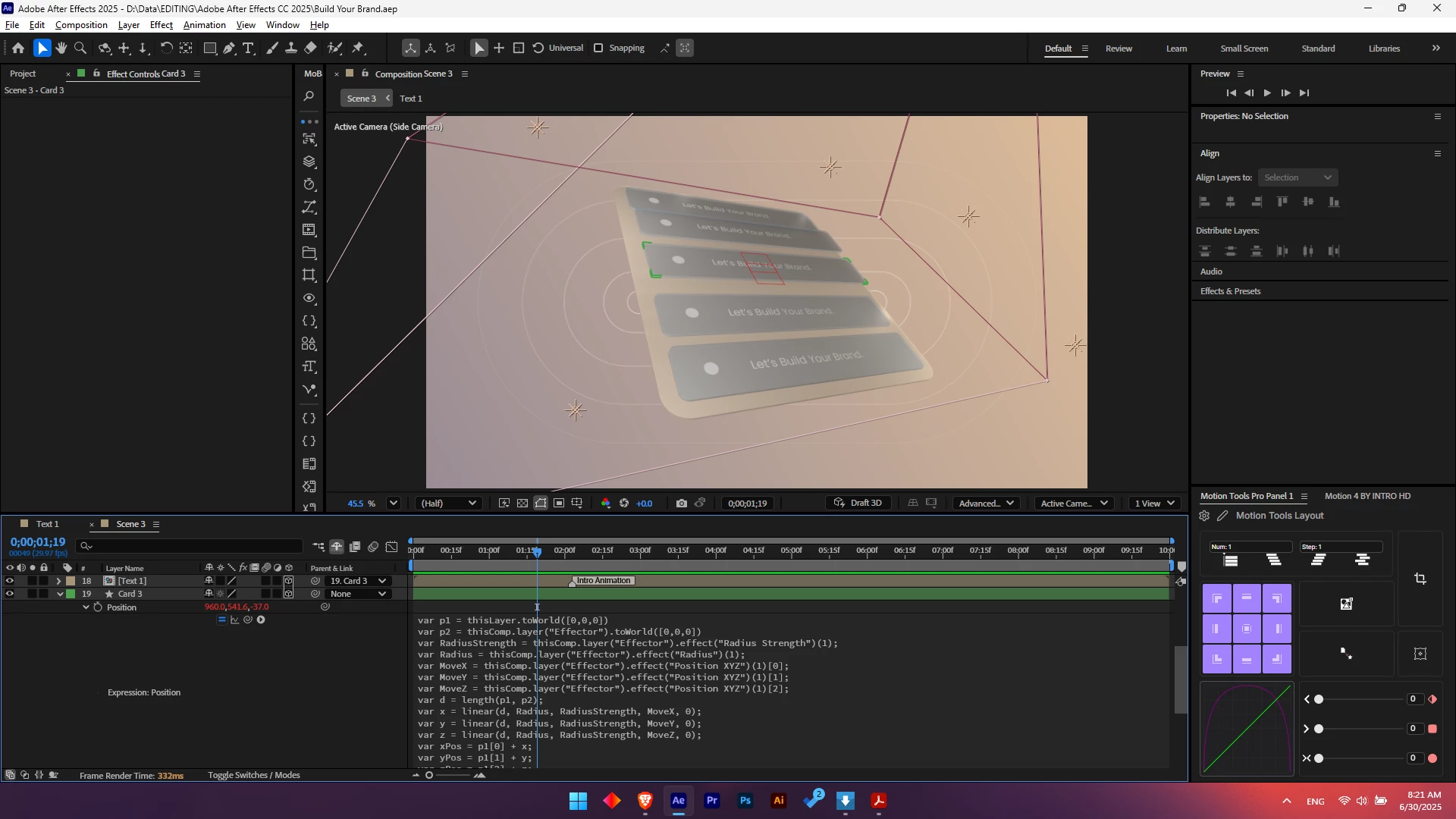Image resolution: width=1456 pixels, height=819 pixels.
Task: Open the Effects & Presets panel
Action: click(1230, 291)
